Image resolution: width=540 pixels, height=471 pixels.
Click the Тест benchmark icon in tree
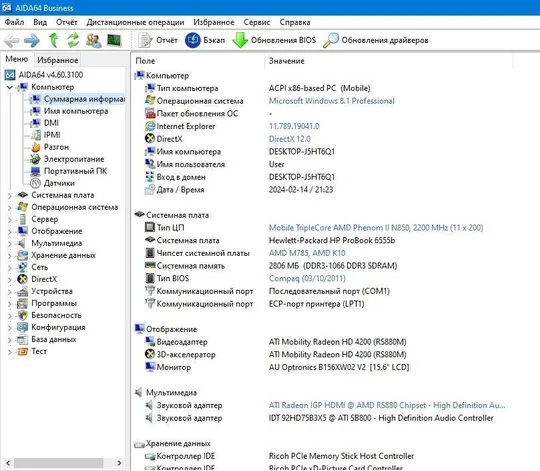(x=23, y=352)
